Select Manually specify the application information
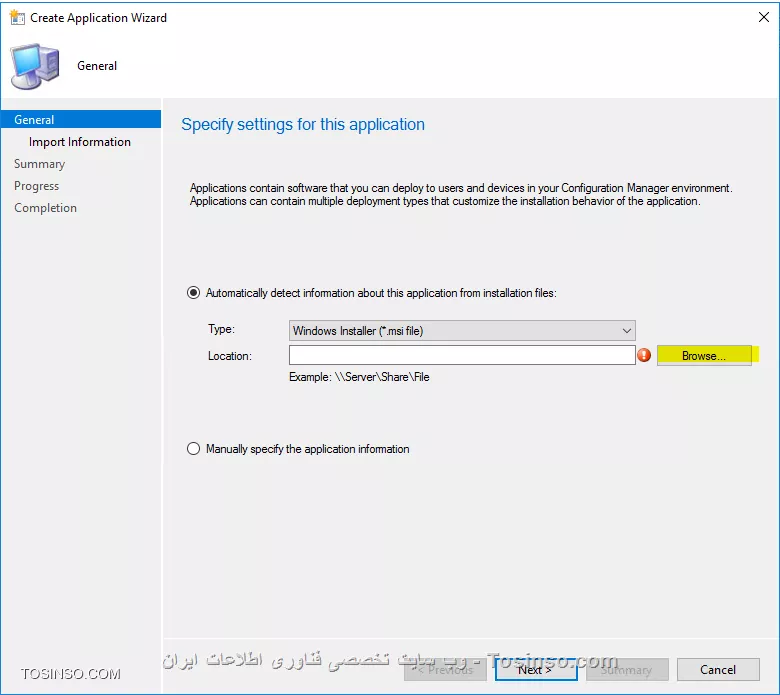 [193, 449]
